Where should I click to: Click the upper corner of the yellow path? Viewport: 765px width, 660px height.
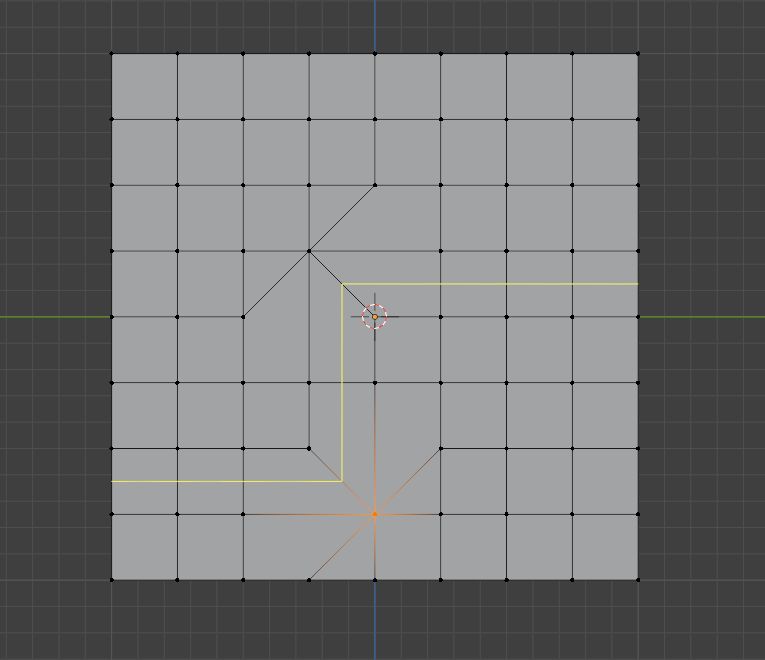342,283
